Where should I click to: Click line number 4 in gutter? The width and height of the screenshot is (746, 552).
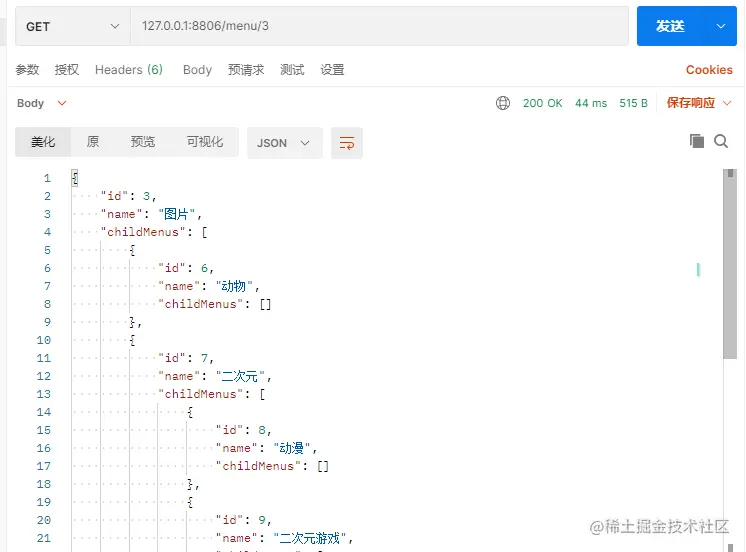(x=47, y=232)
